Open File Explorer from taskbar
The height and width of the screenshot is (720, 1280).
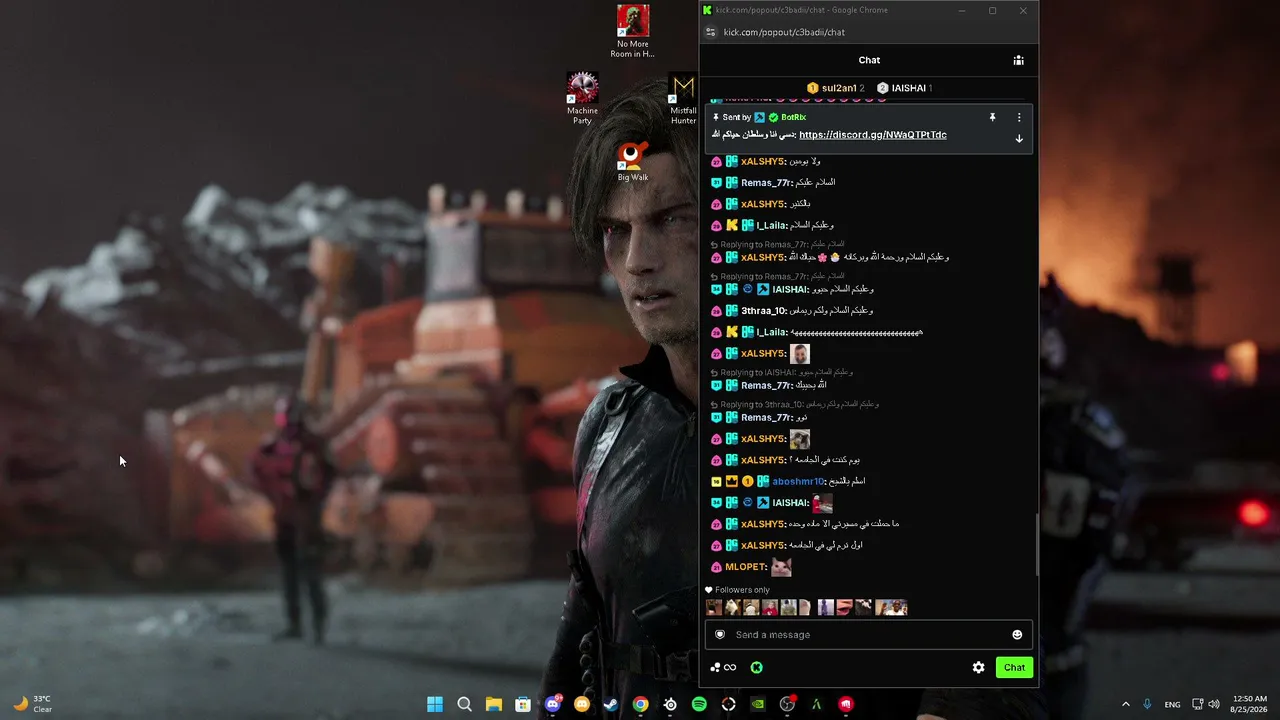pyautogui.click(x=493, y=704)
